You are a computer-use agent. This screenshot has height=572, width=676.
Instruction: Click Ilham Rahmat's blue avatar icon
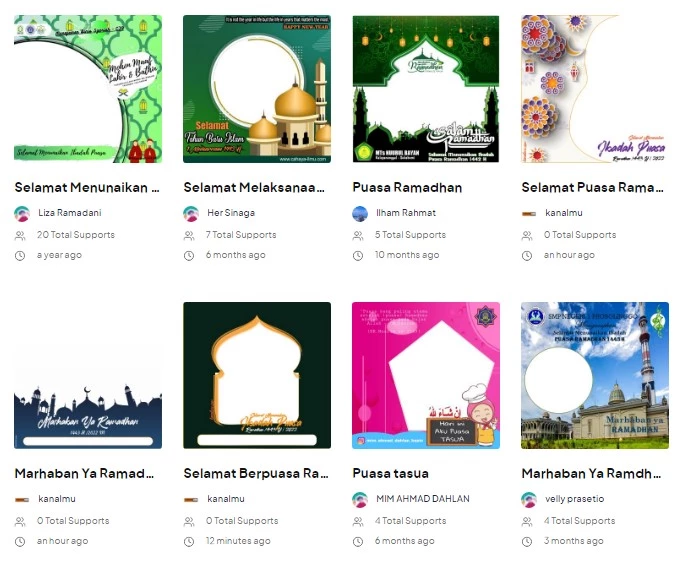[360, 213]
